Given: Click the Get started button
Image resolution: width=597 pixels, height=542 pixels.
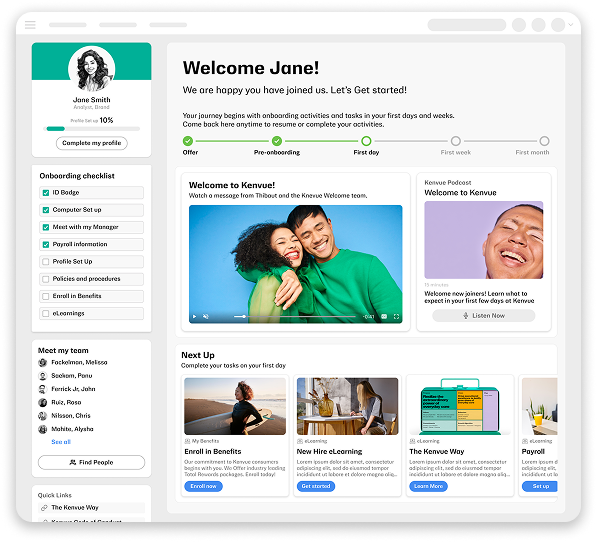Looking at the screenshot, I should click(316, 486).
